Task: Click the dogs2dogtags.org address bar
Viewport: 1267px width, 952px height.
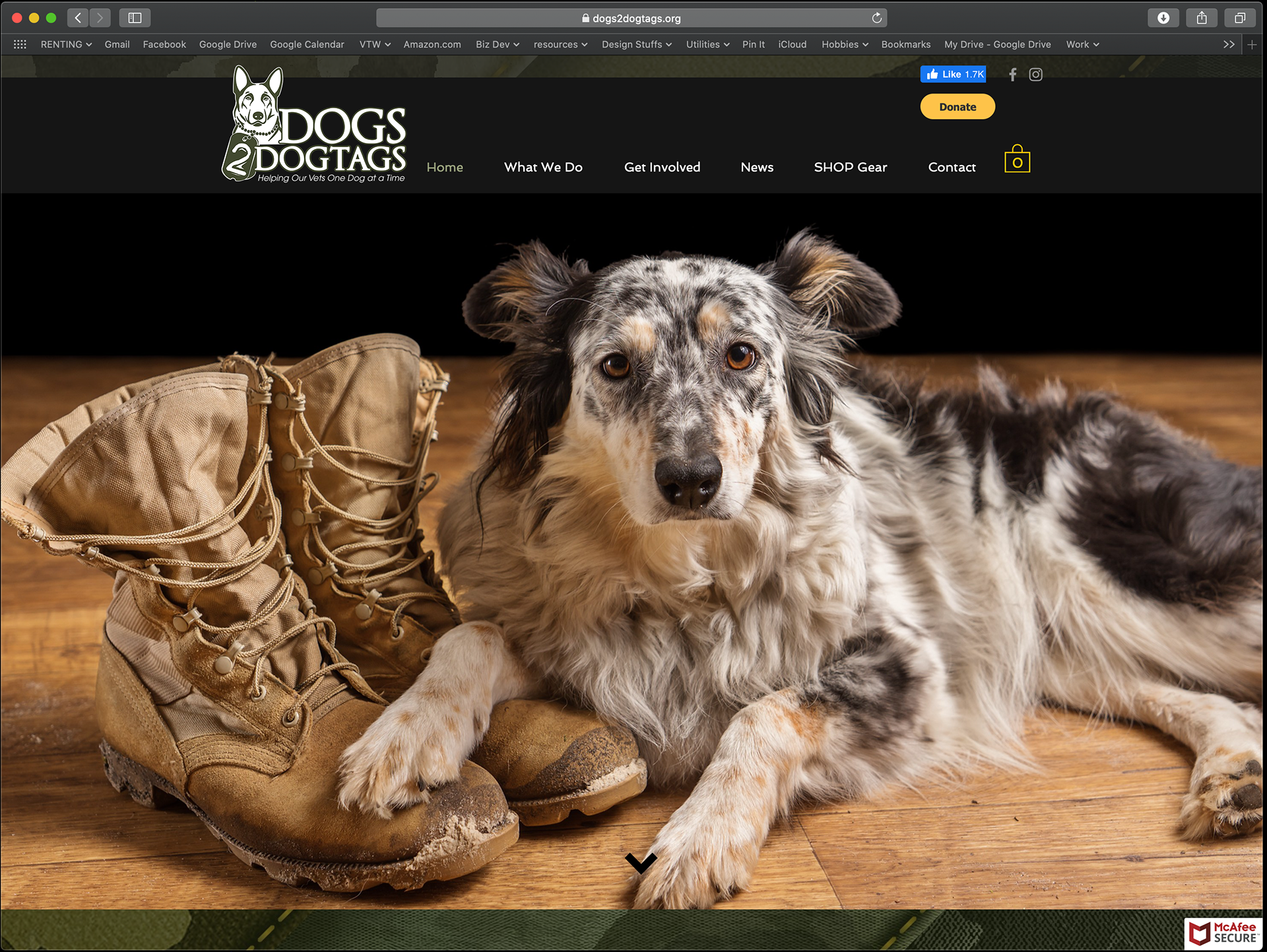Action: point(631,18)
